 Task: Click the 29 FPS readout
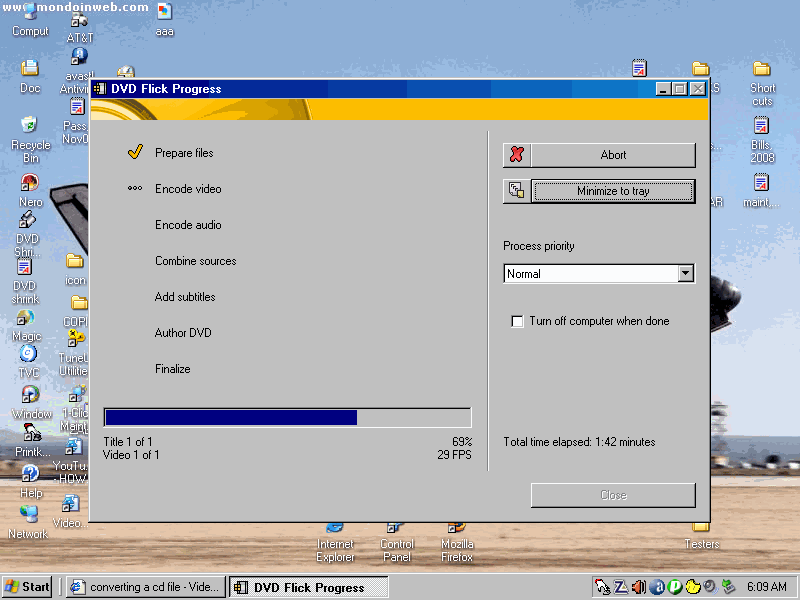455,455
